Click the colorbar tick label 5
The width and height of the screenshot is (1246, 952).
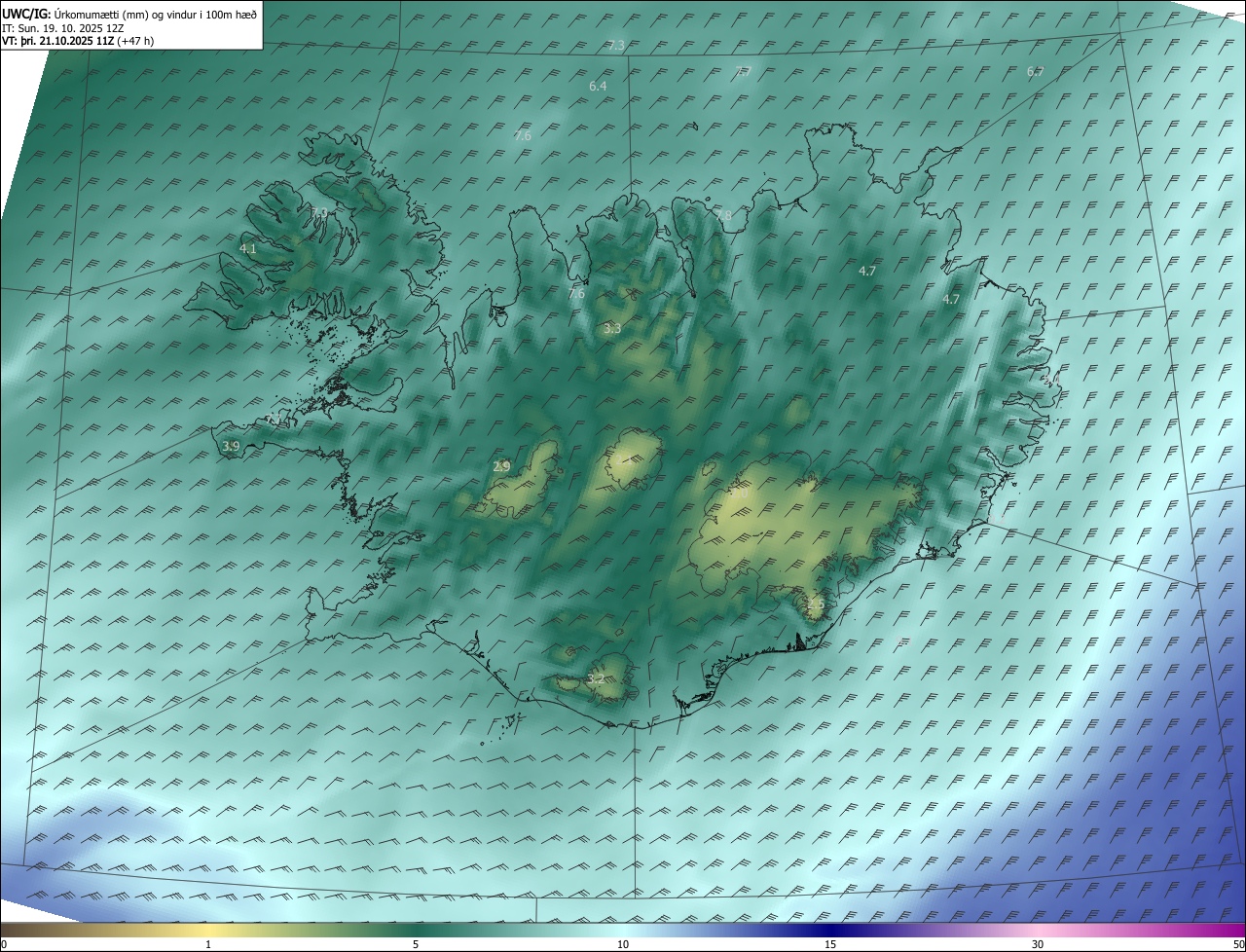416,945
